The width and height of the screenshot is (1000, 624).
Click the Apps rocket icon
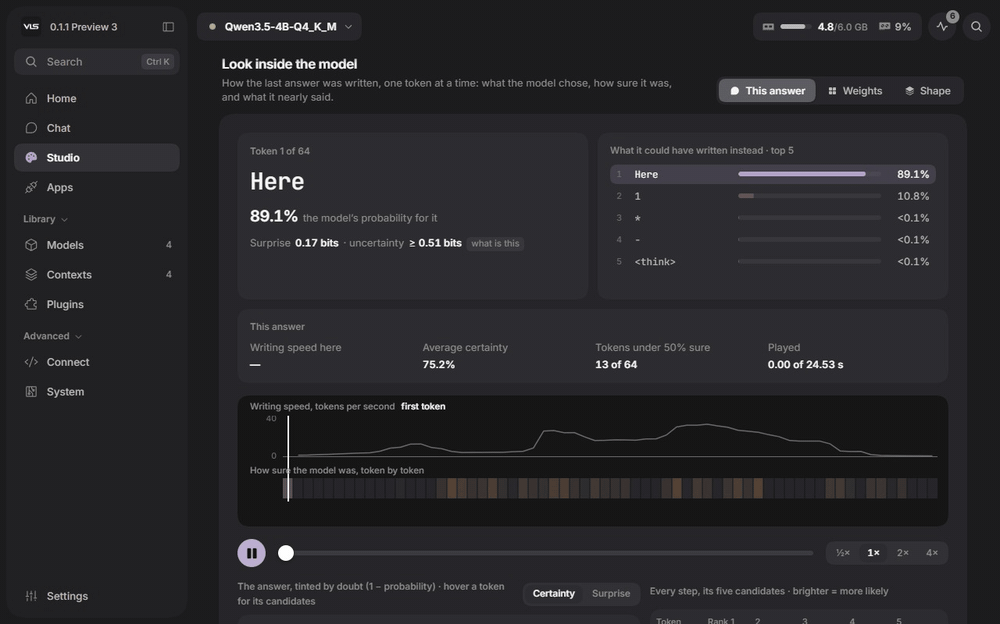[31, 188]
